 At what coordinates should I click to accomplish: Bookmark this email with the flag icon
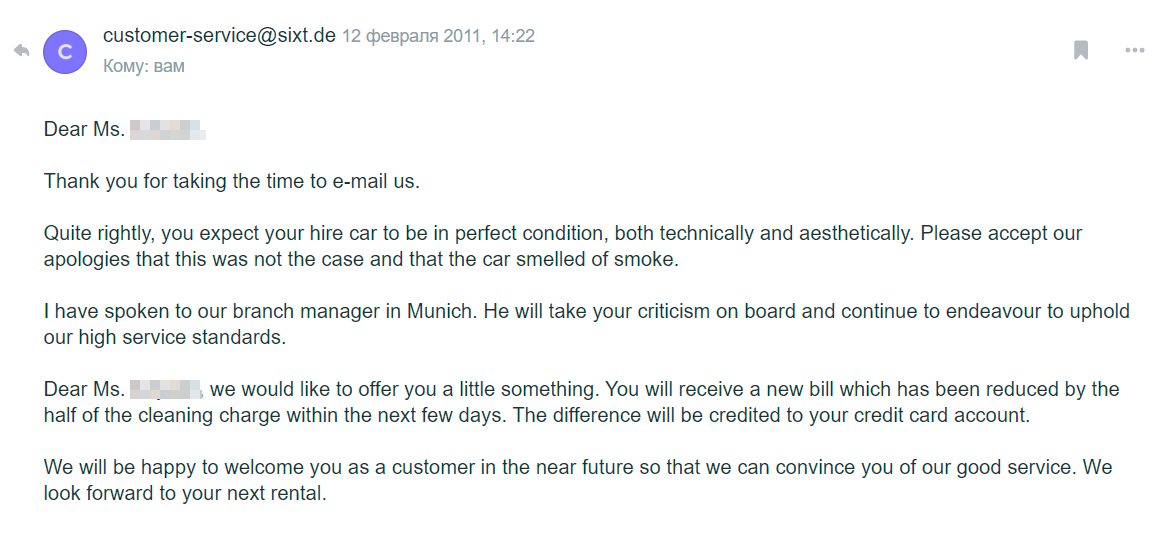tap(1080, 51)
